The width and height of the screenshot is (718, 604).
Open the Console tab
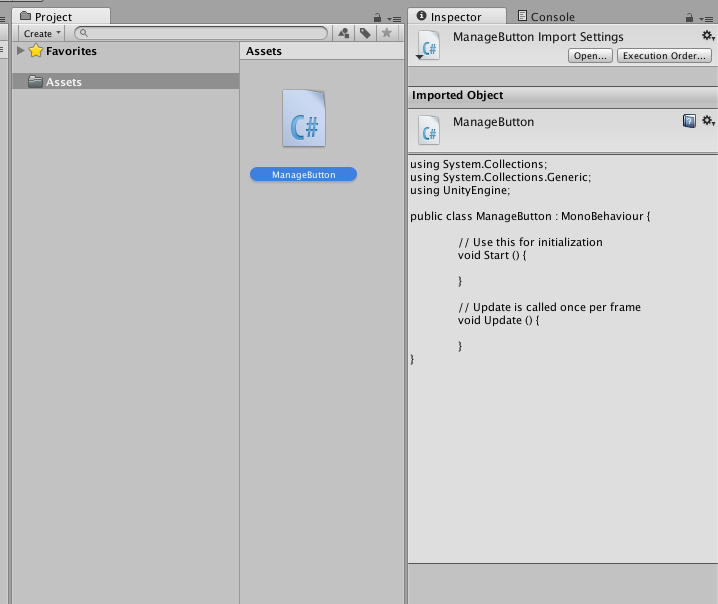546,16
